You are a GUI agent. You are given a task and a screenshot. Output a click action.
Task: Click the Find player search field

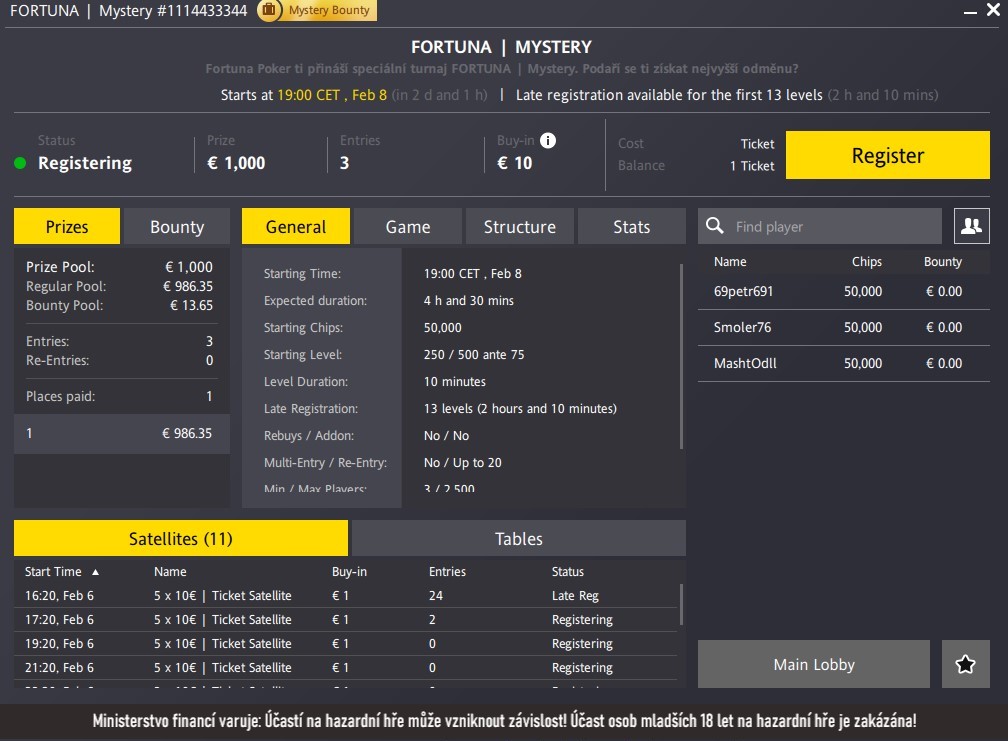tap(820, 226)
